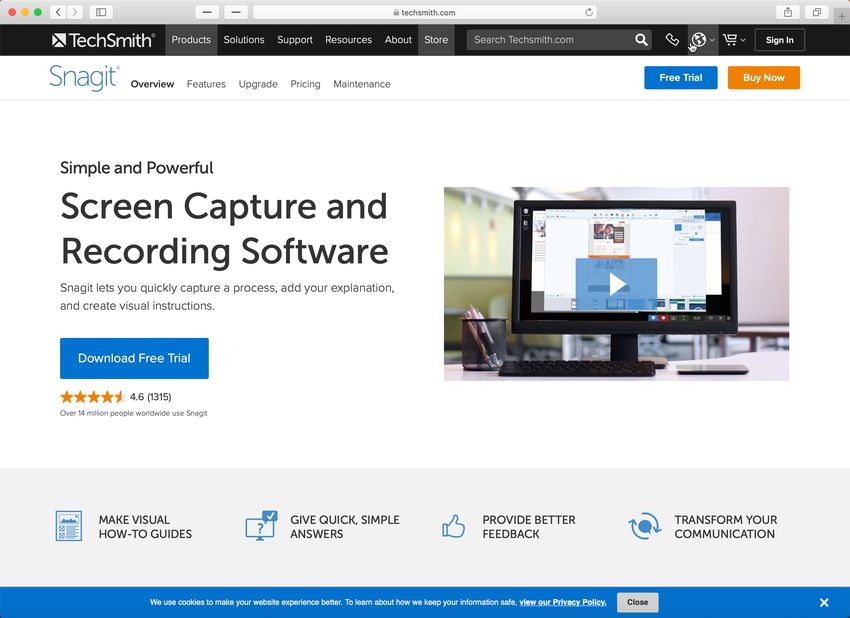Play the Snagit video
The height and width of the screenshot is (618, 850).
click(616, 284)
